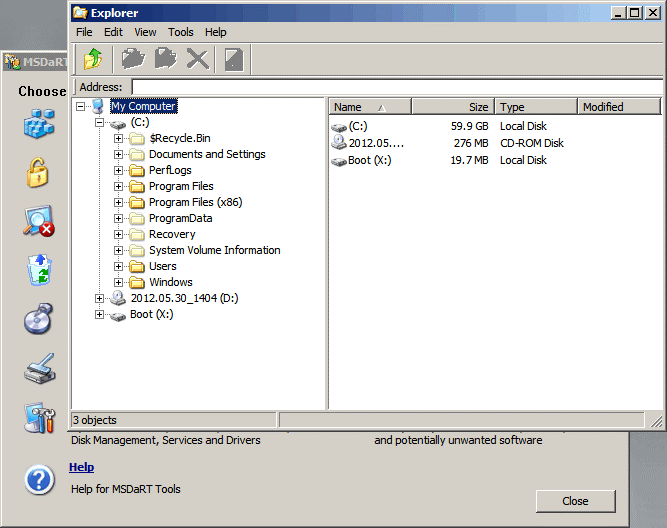
Task: Click the Windows folder icon in tree
Action: tap(137, 283)
